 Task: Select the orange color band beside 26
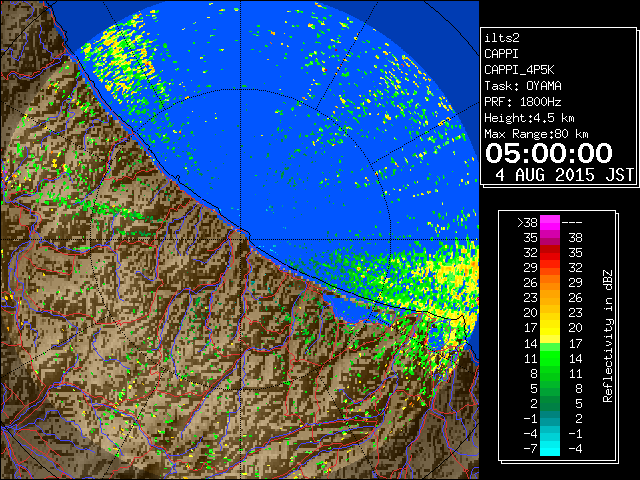(x=550, y=283)
